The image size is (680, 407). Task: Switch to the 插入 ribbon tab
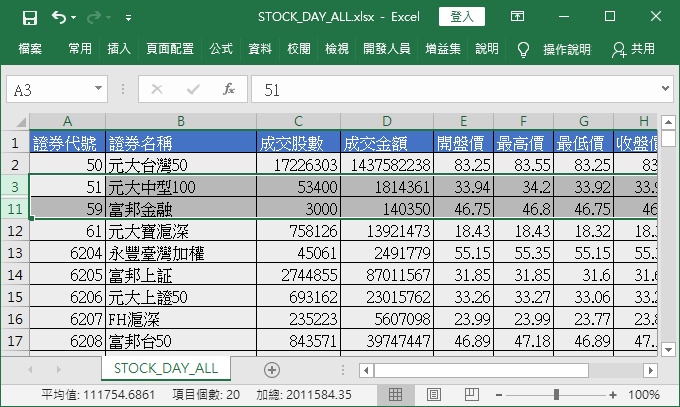click(119, 49)
